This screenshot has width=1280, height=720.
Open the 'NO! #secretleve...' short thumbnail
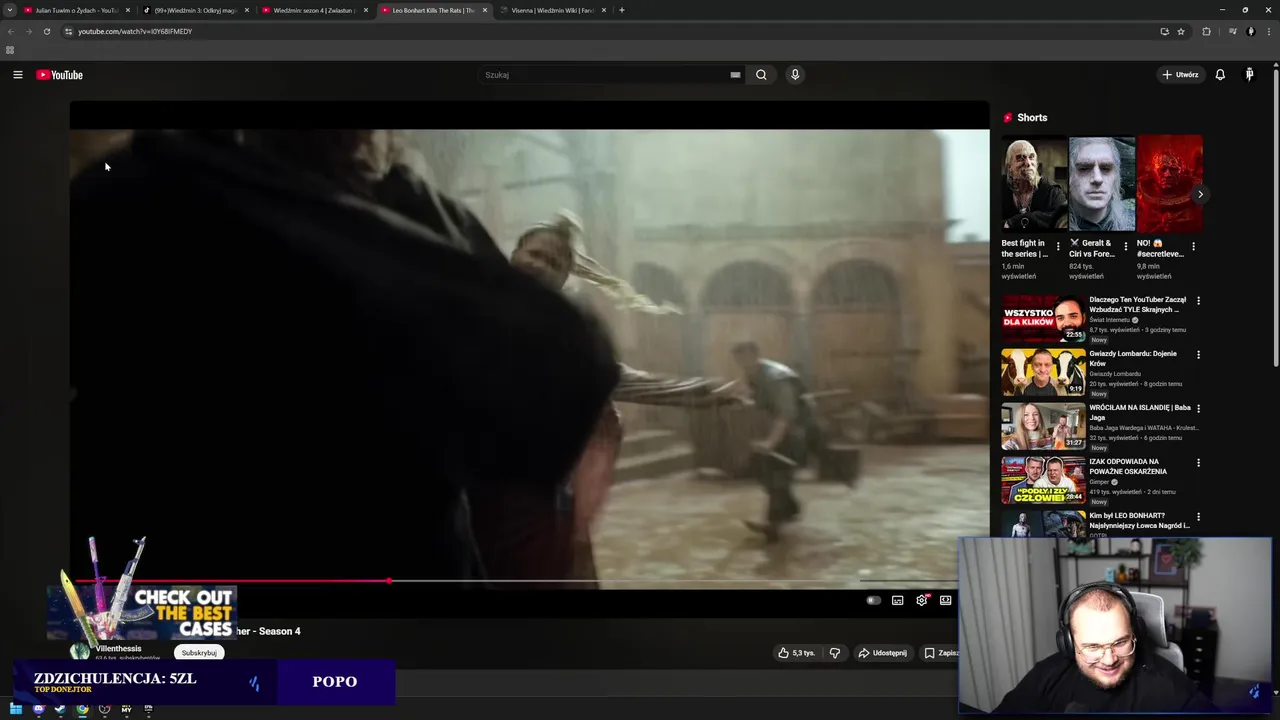(x=1169, y=184)
